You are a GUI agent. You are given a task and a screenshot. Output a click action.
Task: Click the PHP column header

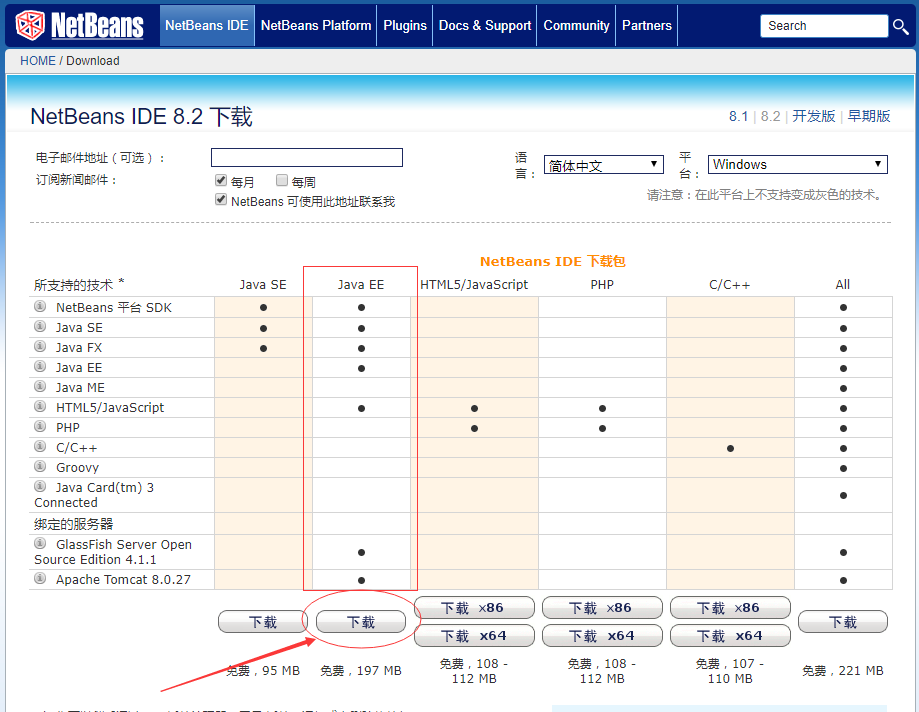tap(602, 285)
